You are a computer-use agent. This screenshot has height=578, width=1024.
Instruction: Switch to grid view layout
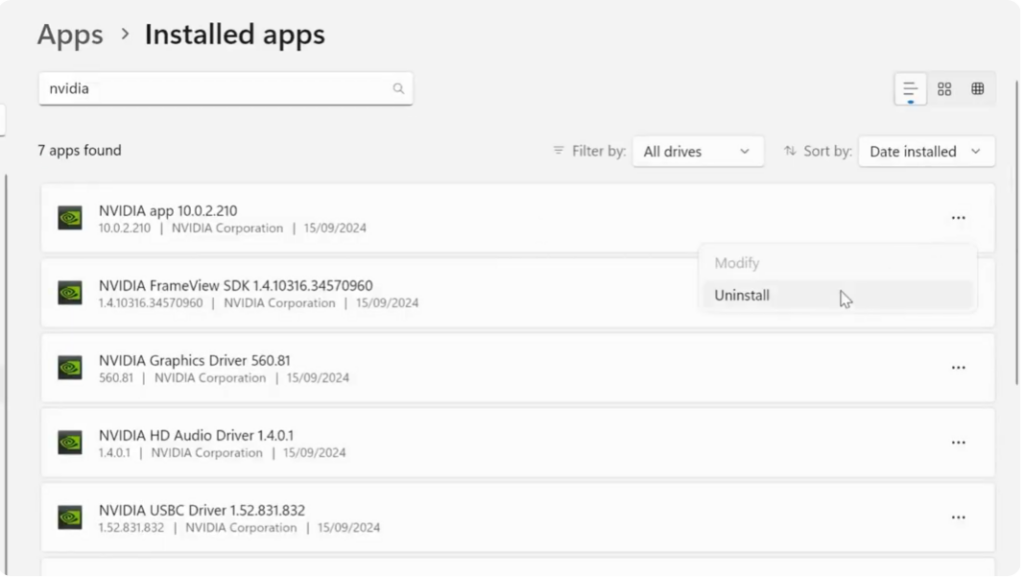click(944, 89)
